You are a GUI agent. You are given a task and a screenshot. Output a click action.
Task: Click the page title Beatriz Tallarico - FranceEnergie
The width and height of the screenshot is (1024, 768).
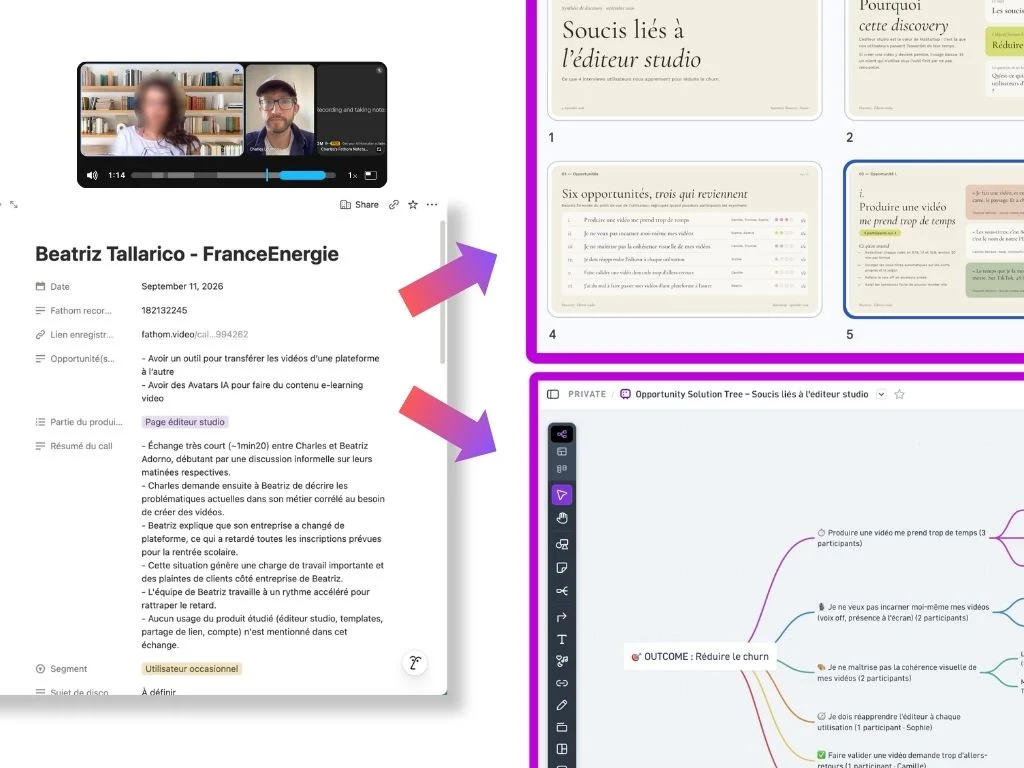[187, 254]
